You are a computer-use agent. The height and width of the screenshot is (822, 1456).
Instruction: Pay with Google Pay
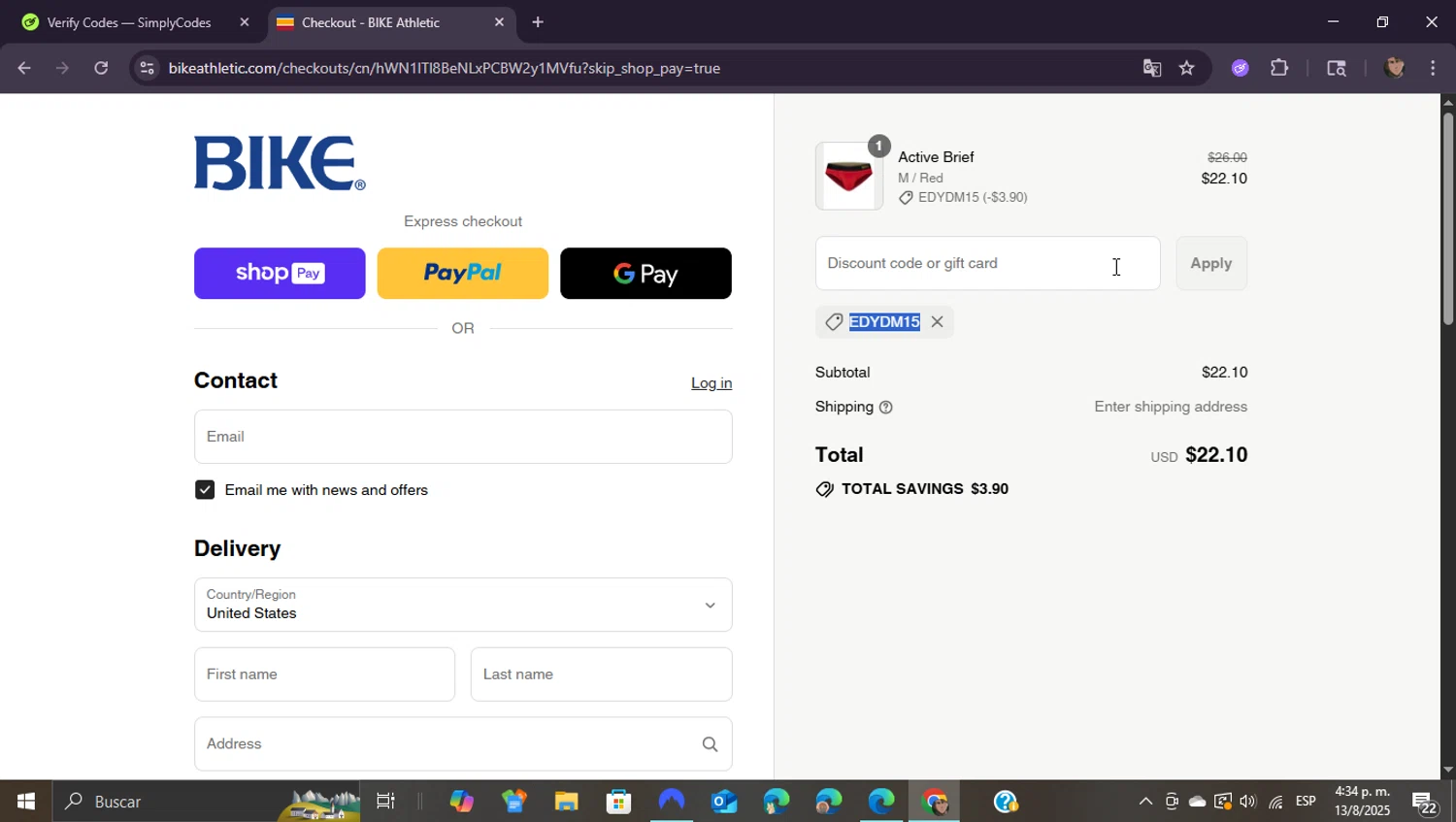645,274
